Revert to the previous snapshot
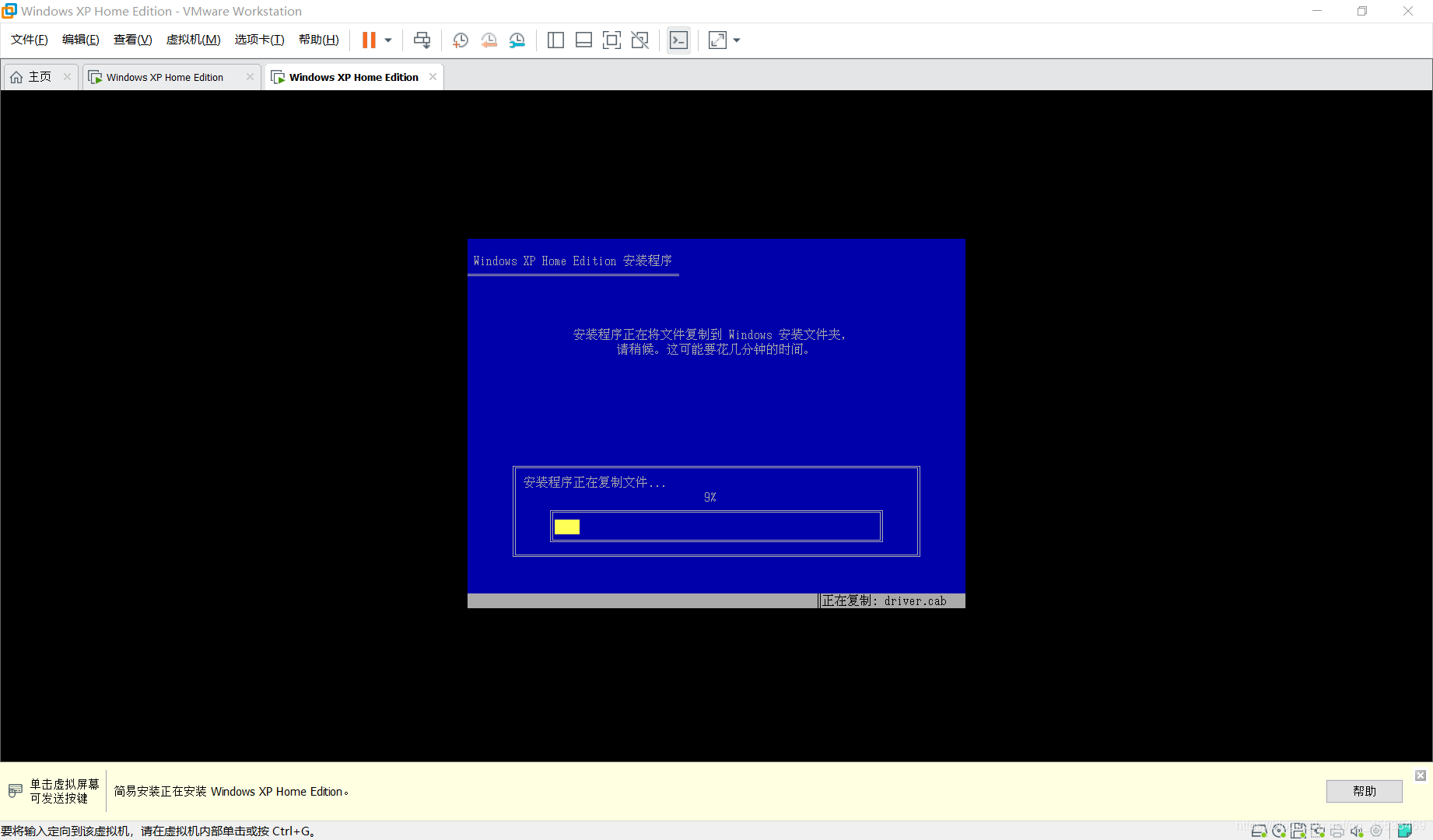 coord(489,40)
